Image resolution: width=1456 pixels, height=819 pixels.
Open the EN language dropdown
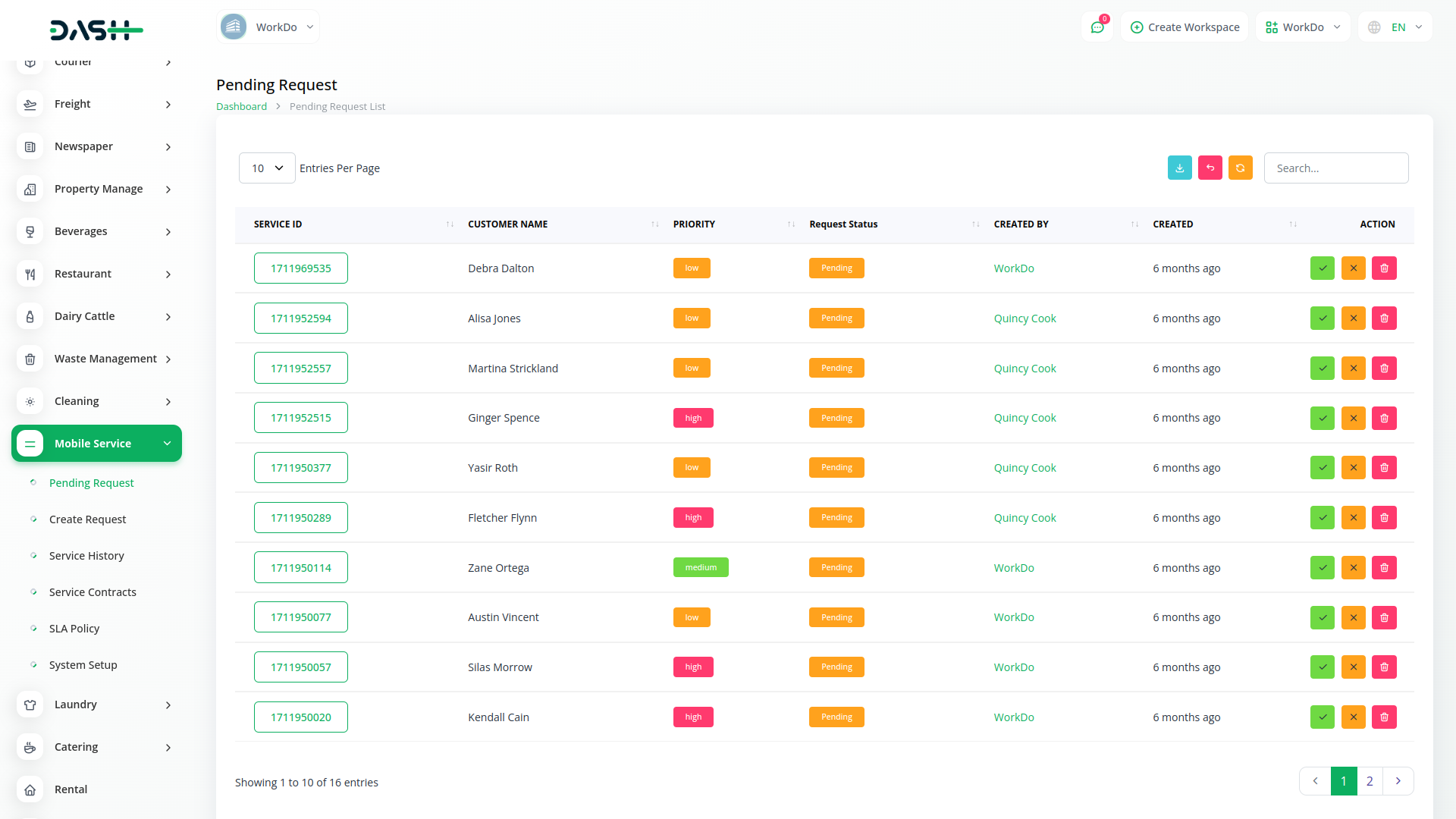(x=1395, y=27)
